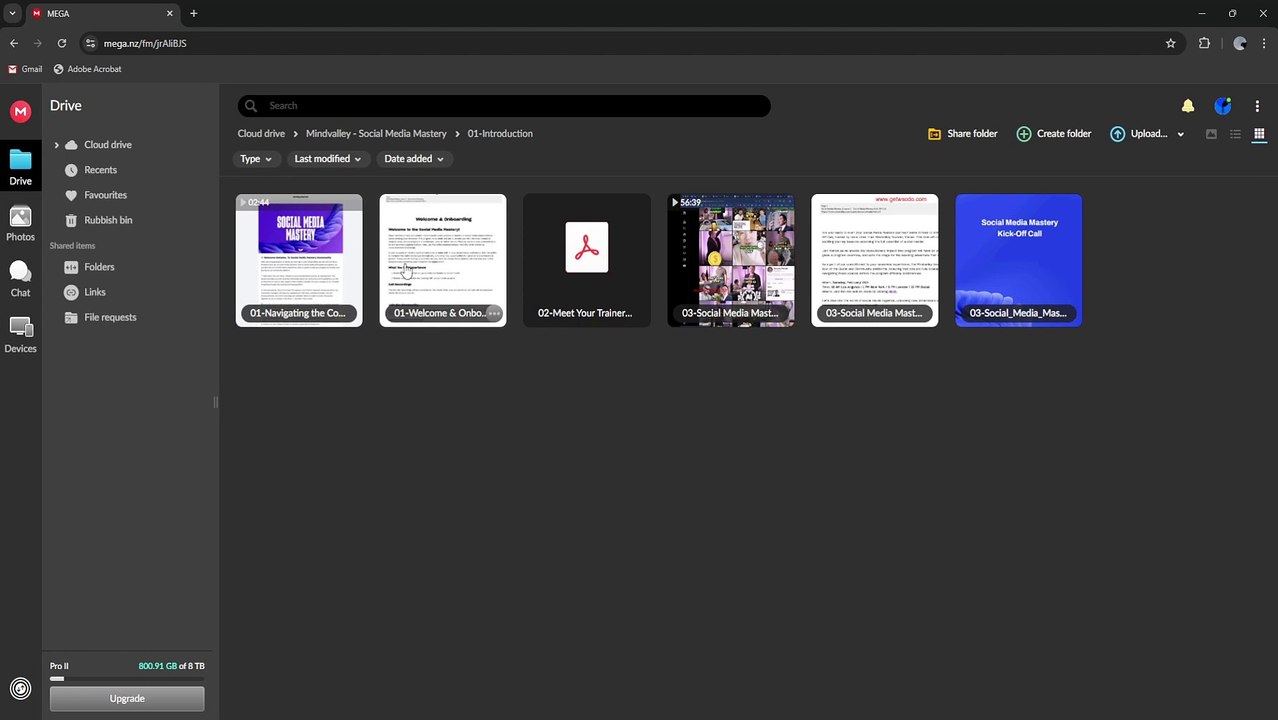This screenshot has height=720, width=1278.
Task: Click the 800.91 GB of 8 TB text
Action: pyautogui.click(x=171, y=666)
